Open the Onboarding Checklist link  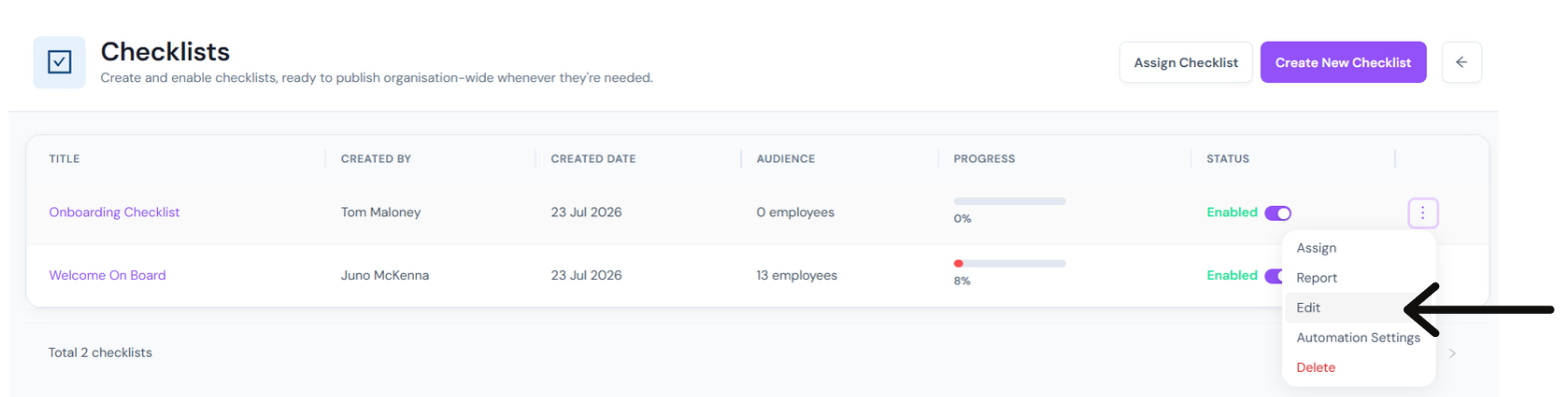point(114,212)
